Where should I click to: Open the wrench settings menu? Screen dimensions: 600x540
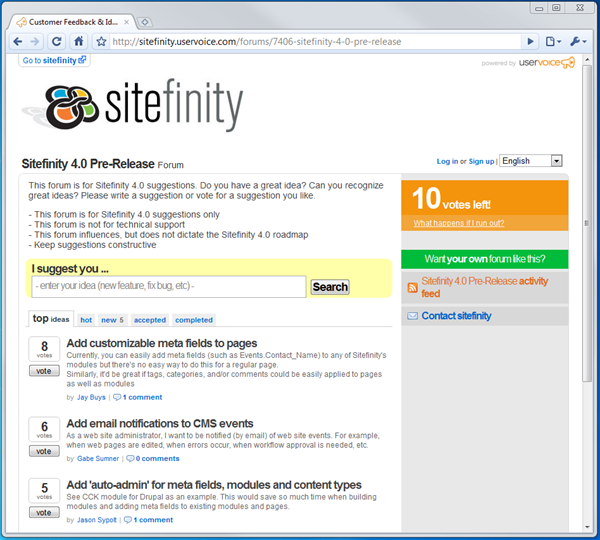coord(578,42)
